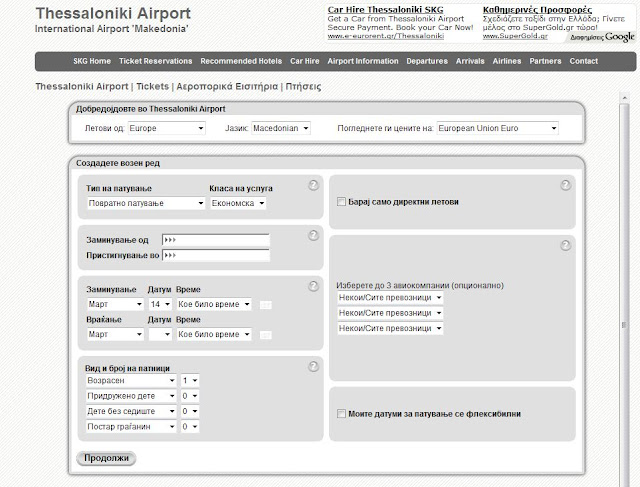Screen dimensions: 640x487
Task: Open the Car Hire menu item
Action: (303, 61)
